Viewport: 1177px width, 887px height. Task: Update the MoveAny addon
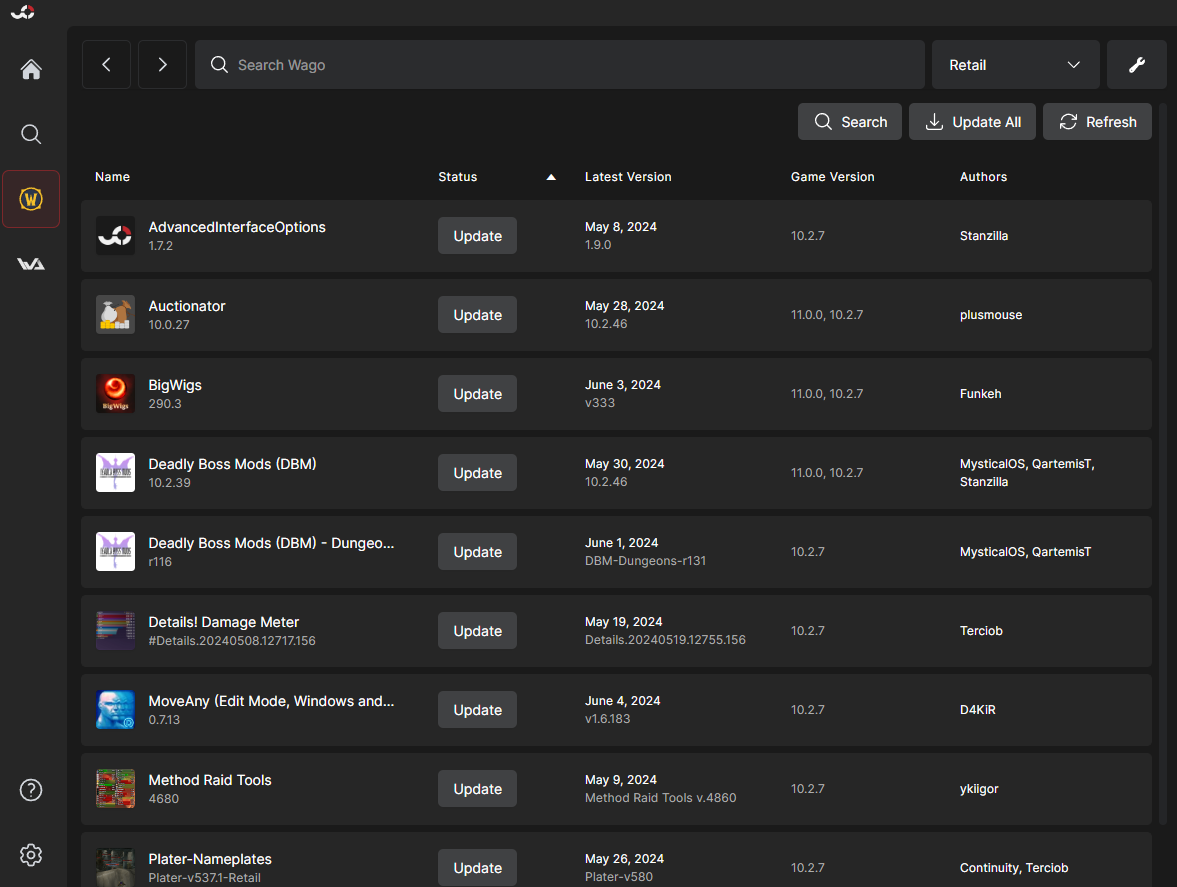[477, 710]
